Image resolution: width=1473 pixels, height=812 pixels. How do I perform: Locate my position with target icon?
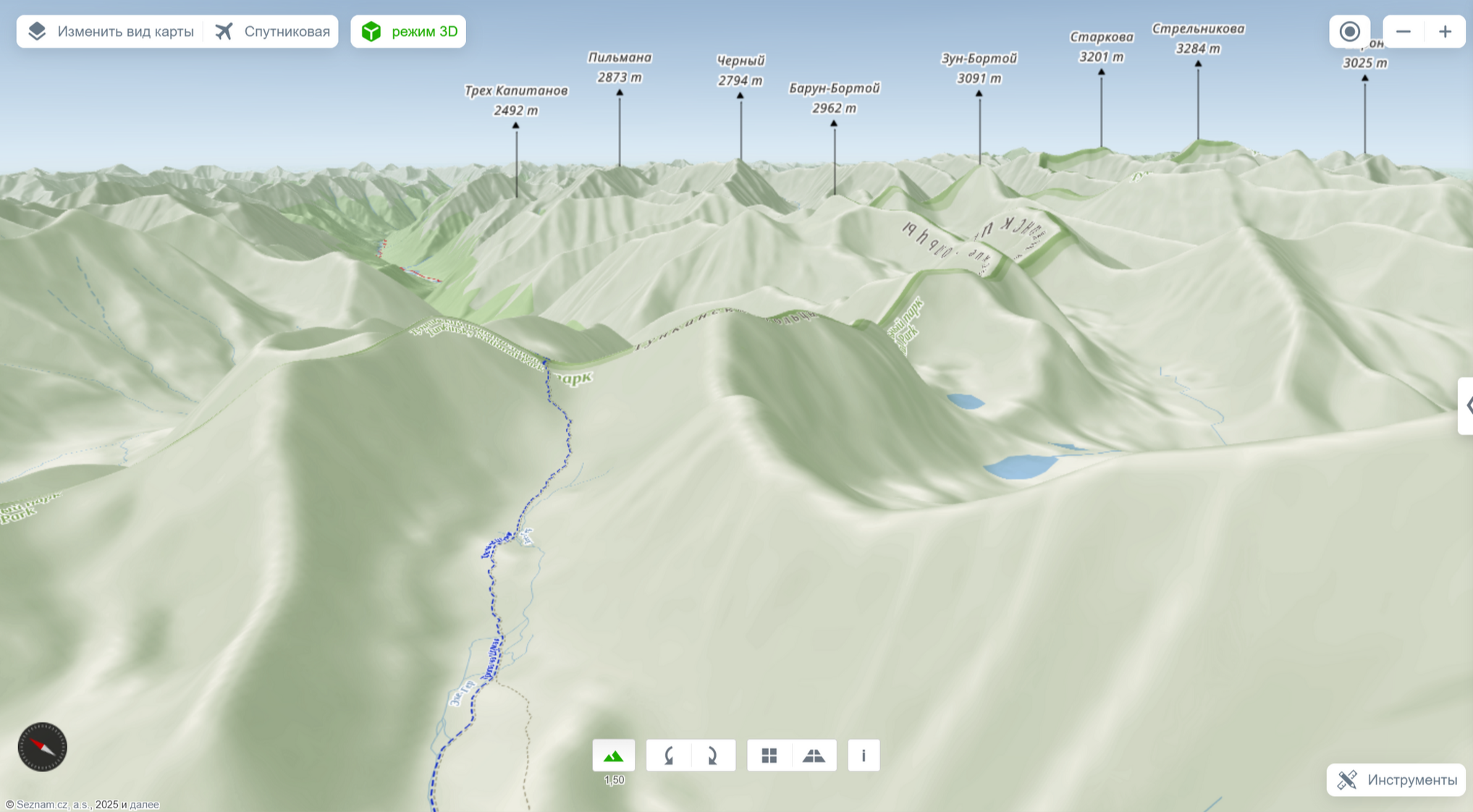pos(1349,32)
